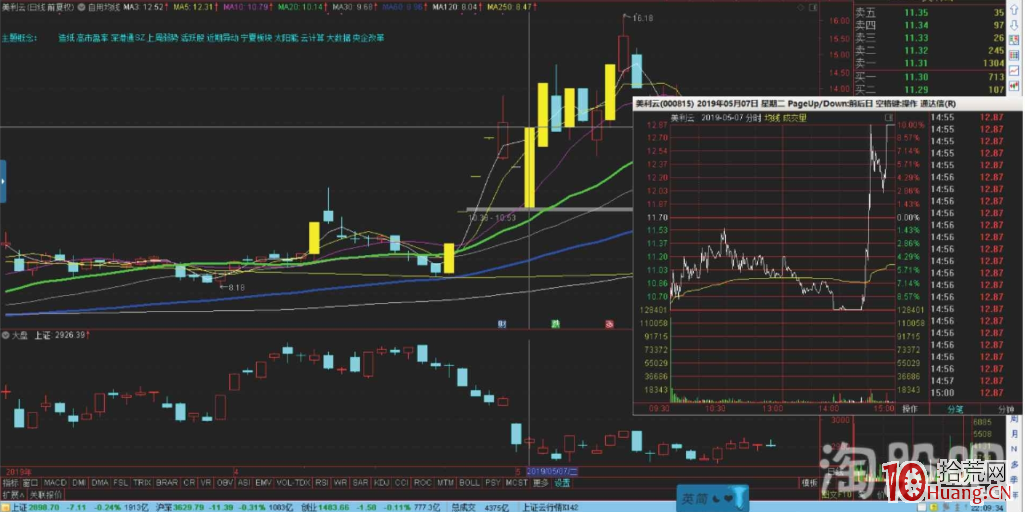Click the red 财 finance marker on the timeline
This screenshot has height=512, width=1025.
(502, 323)
